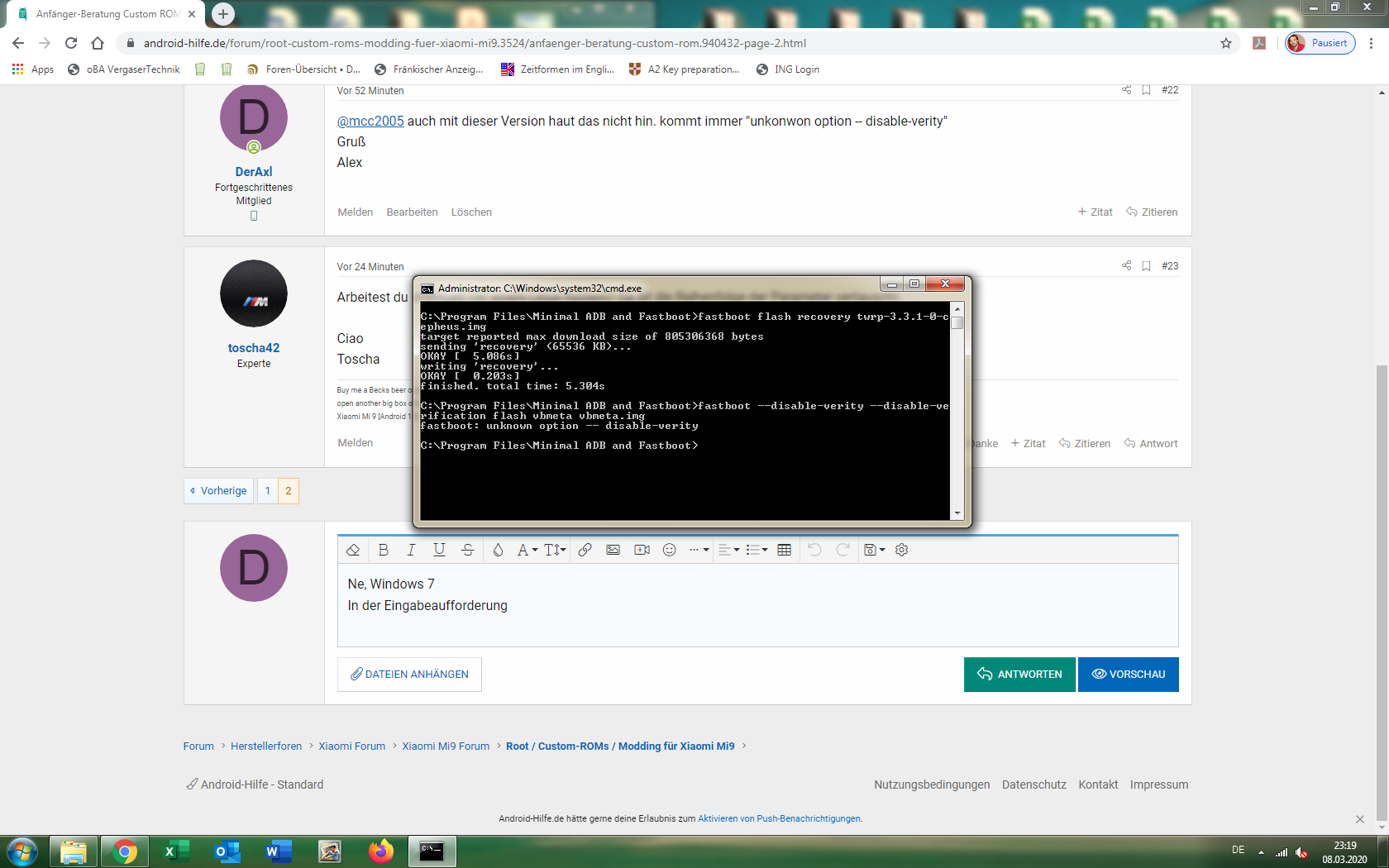The width and height of the screenshot is (1389, 868).
Task: Click Zitieren on post #22
Action: 1152,212
